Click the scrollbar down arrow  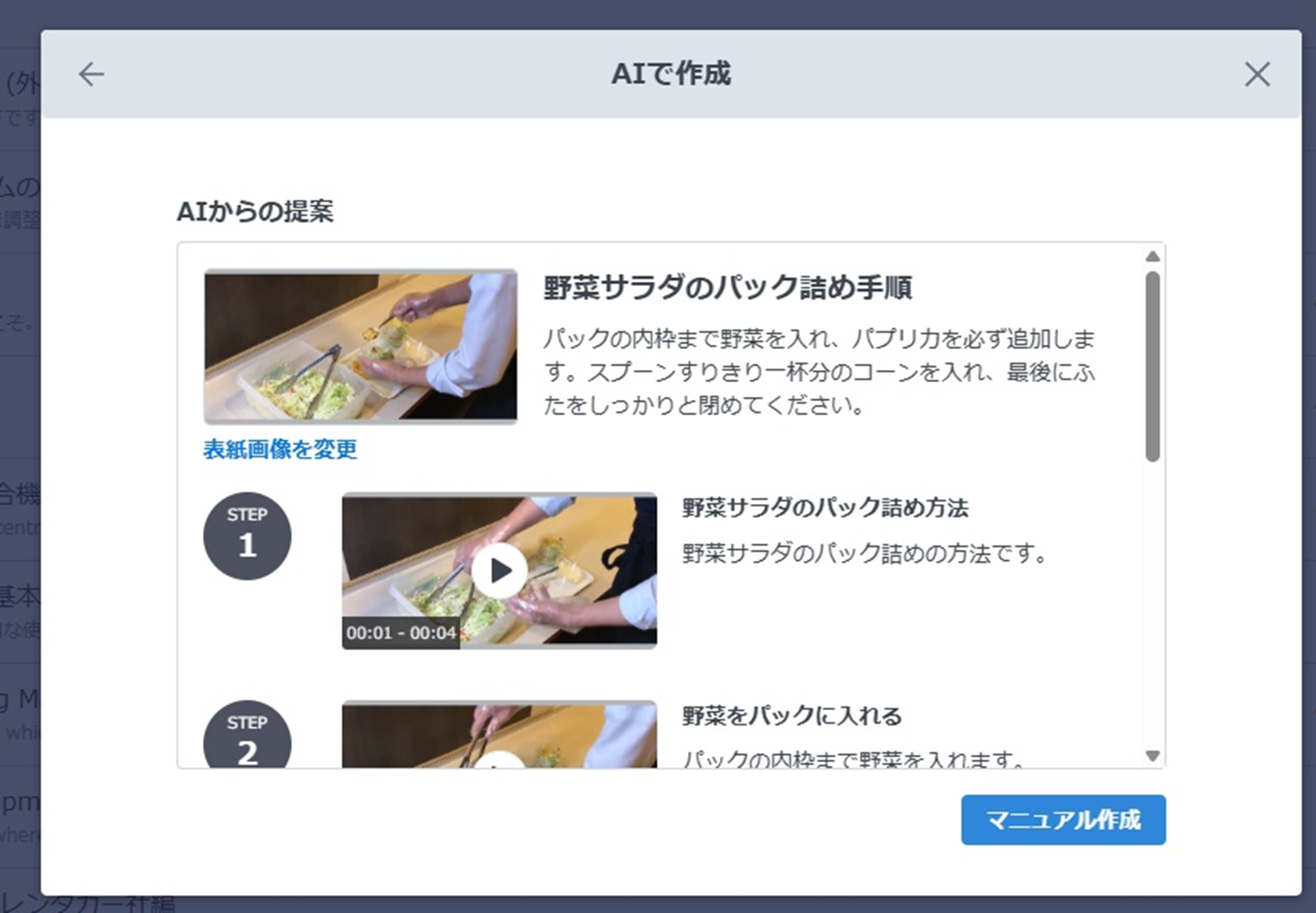1152,756
